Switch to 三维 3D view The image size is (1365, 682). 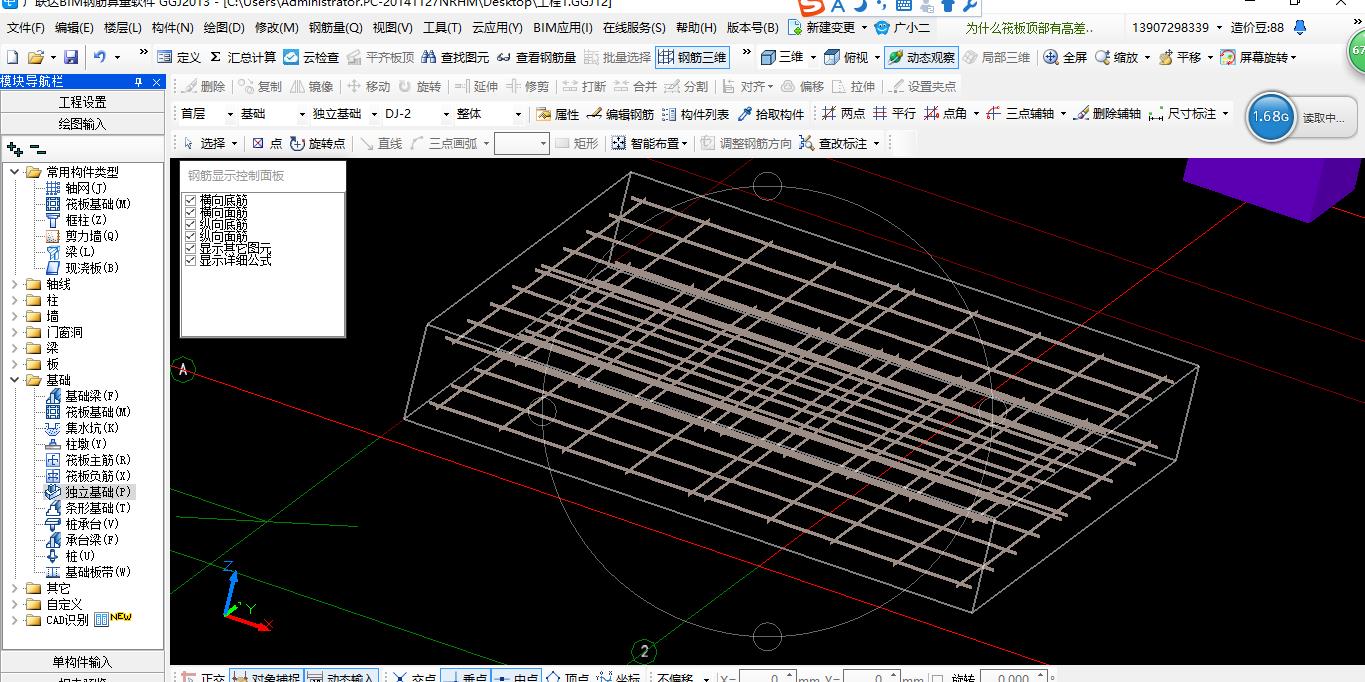pyautogui.click(x=782, y=57)
